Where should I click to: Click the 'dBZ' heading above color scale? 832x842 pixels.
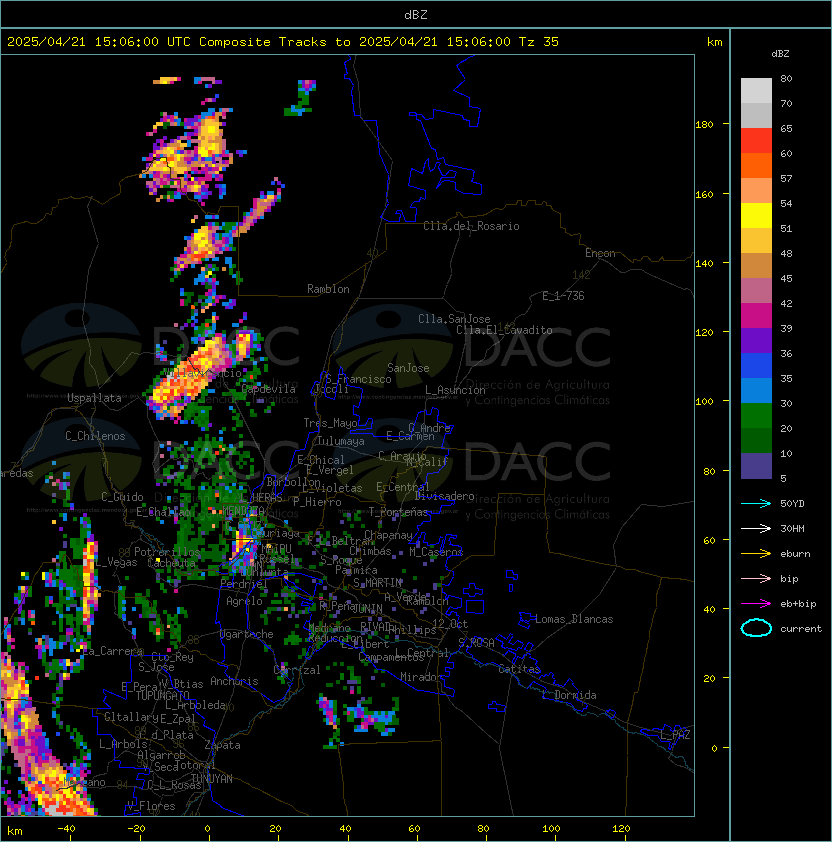pos(780,54)
